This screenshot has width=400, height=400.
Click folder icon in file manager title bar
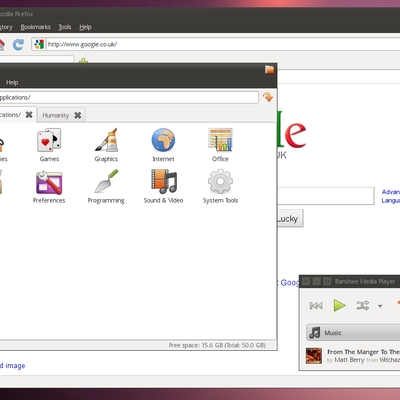(269, 69)
